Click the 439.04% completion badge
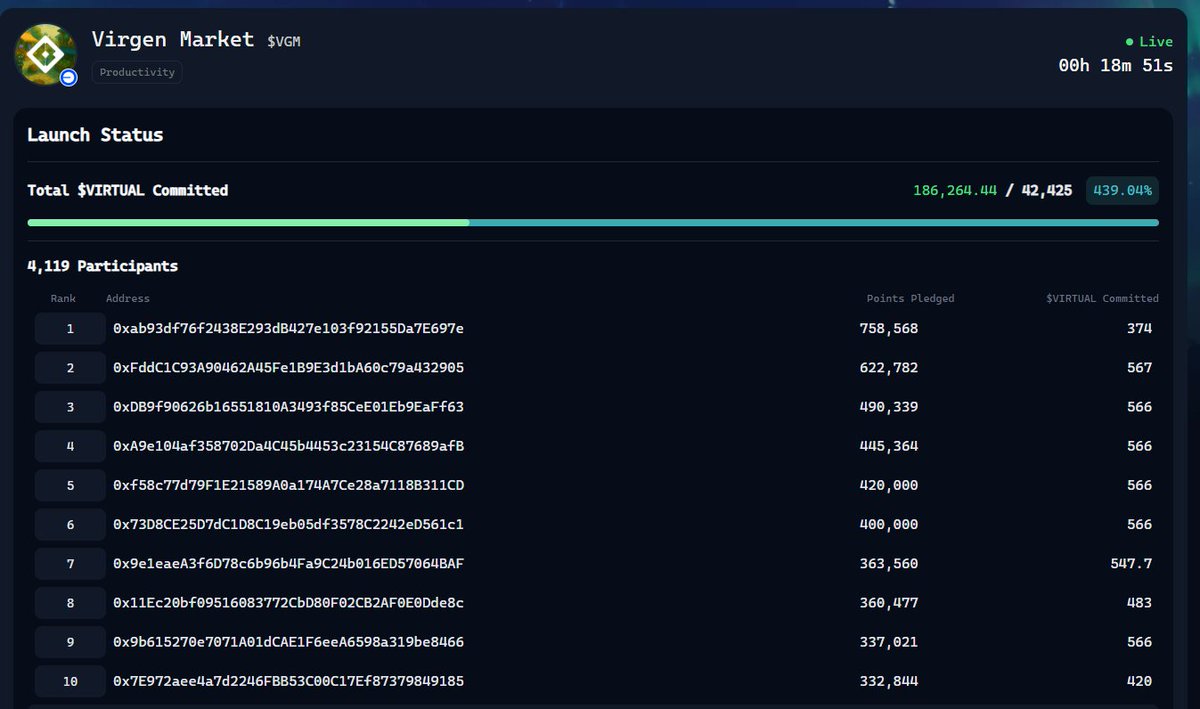The image size is (1200, 709). tap(1121, 189)
